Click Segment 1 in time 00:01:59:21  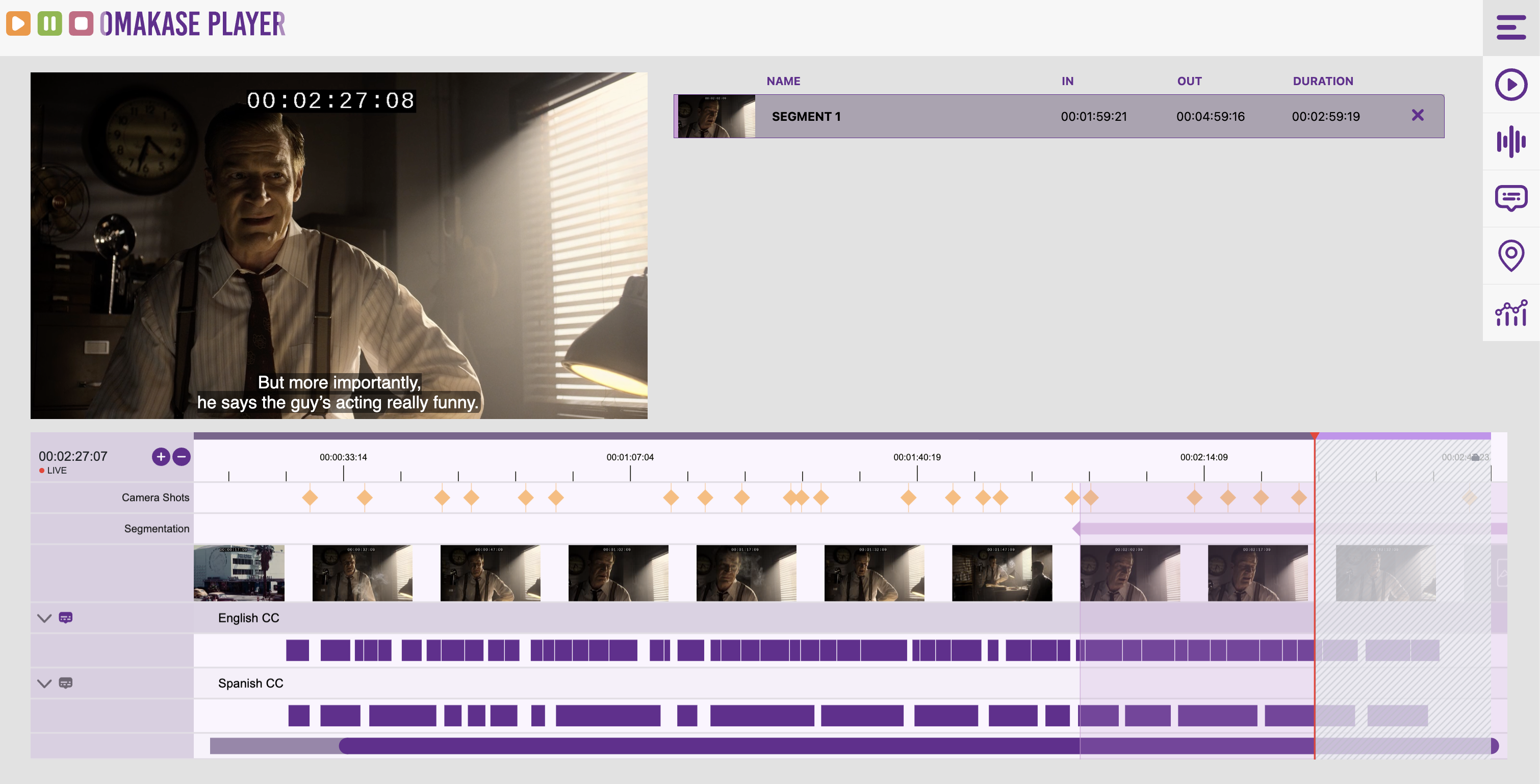(x=1093, y=117)
